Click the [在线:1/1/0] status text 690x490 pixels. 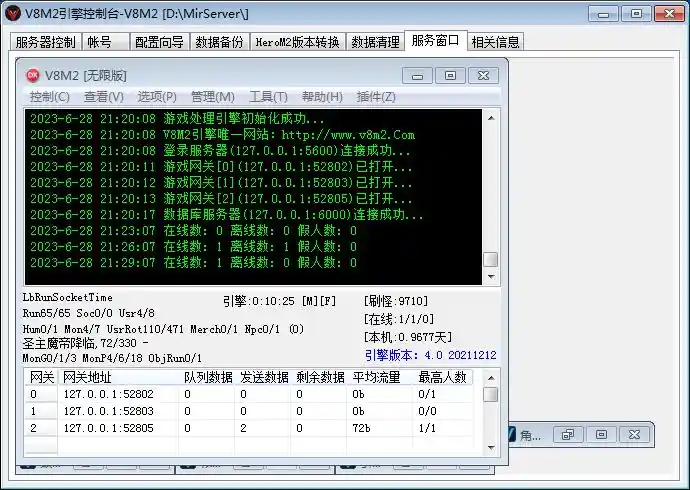[399, 319]
